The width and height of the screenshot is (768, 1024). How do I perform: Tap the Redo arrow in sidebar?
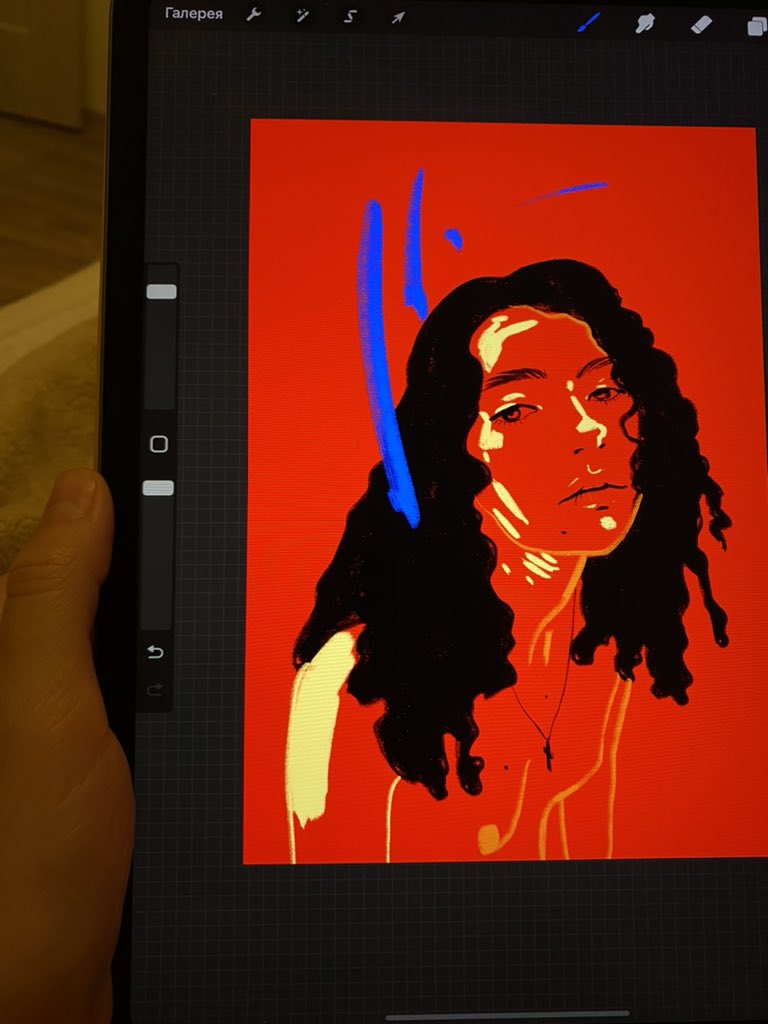[x=154, y=689]
